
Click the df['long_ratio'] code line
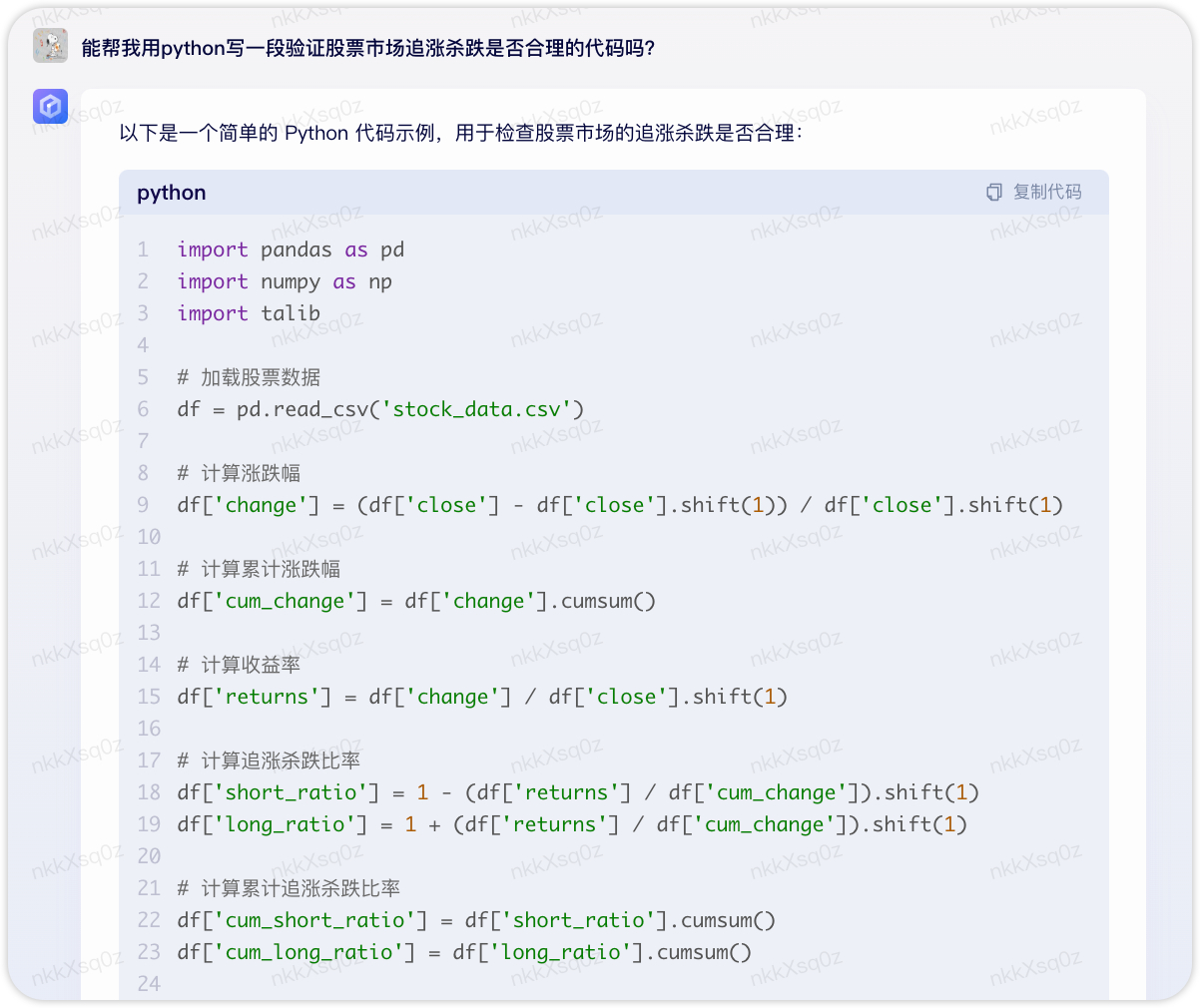572,824
